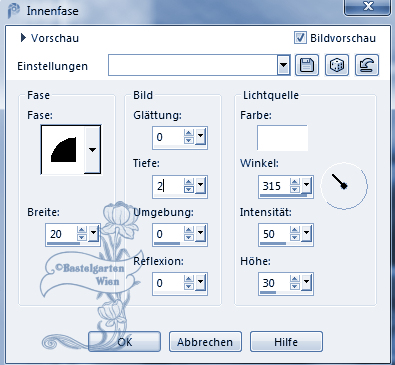
Task: Toggle the Bildvorschau checkbox
Action: coord(300,37)
